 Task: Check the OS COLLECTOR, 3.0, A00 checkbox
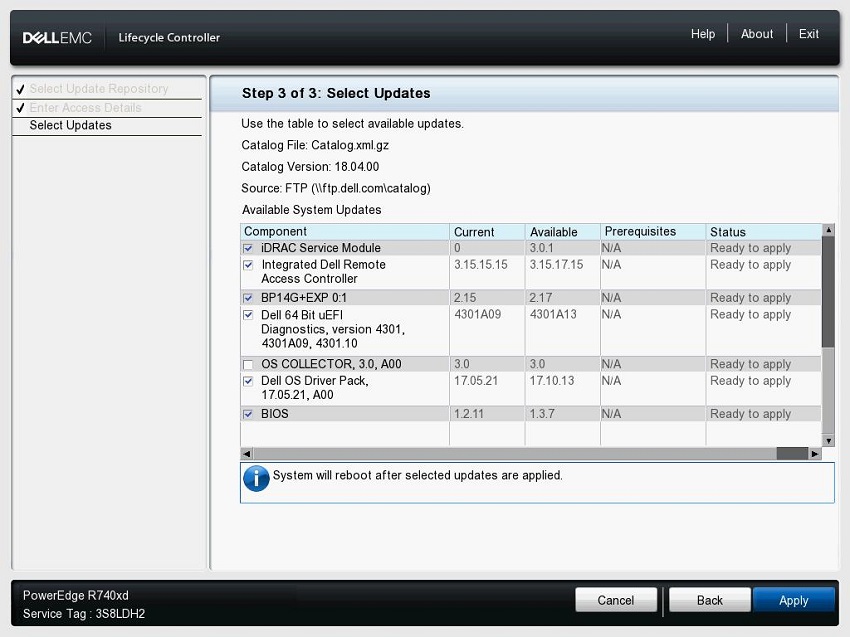[248, 364]
